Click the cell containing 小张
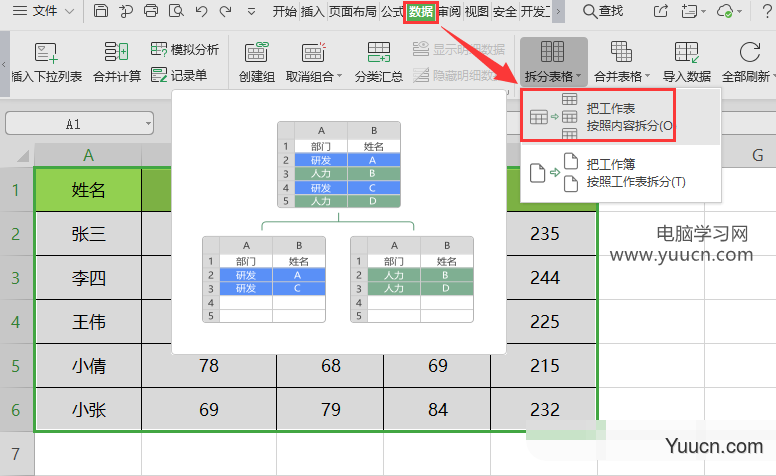 (x=88, y=410)
